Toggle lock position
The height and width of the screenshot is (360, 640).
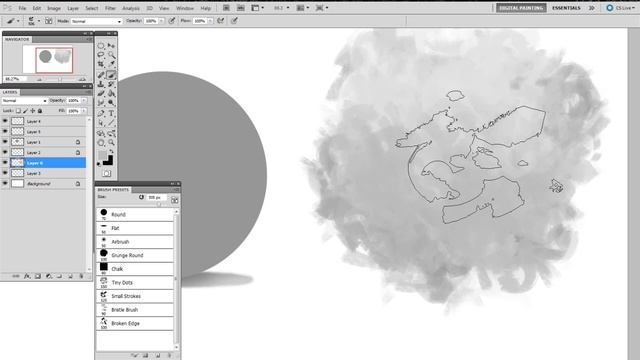(x=33, y=111)
